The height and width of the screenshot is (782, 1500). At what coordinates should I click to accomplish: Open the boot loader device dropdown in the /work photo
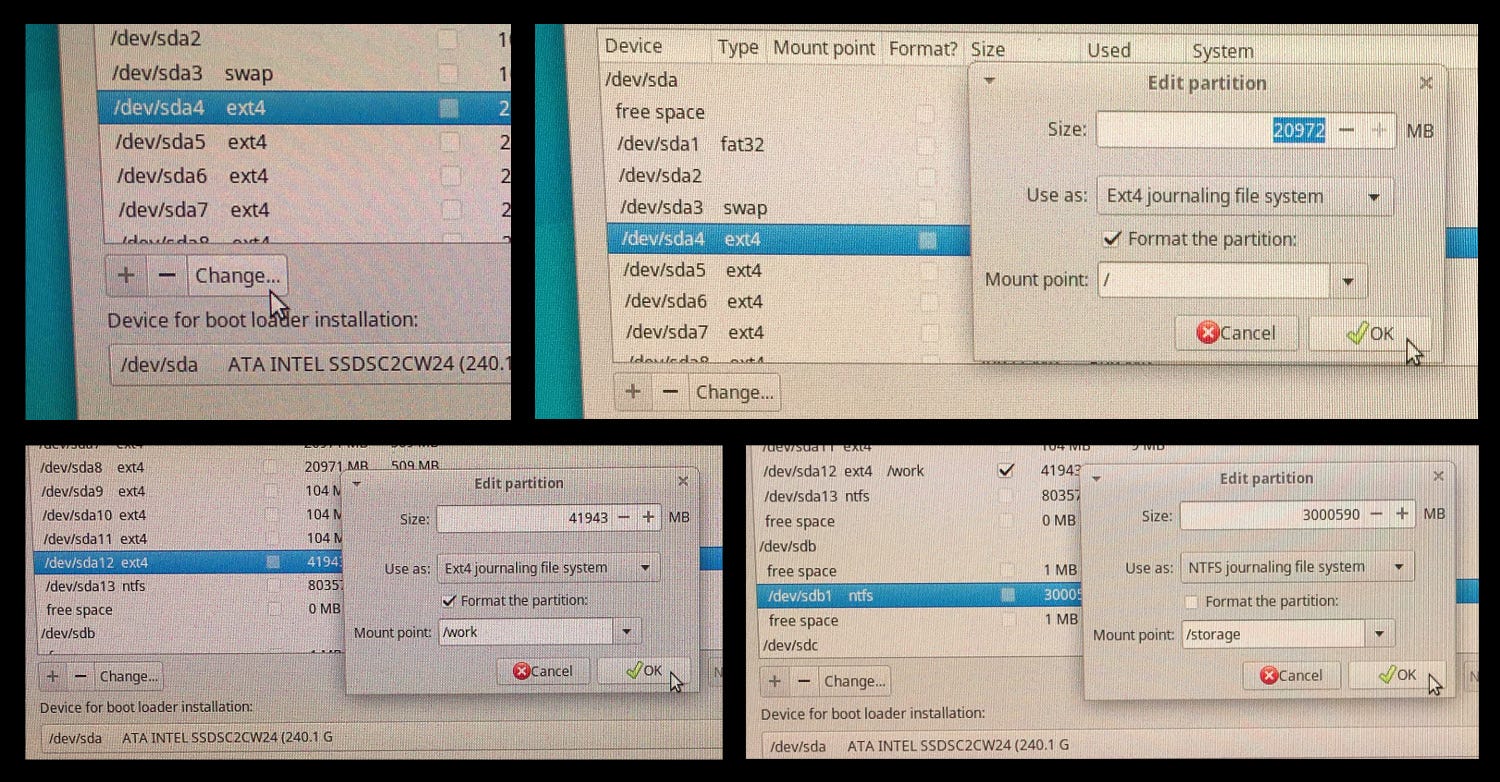pyautogui.click(x=381, y=738)
